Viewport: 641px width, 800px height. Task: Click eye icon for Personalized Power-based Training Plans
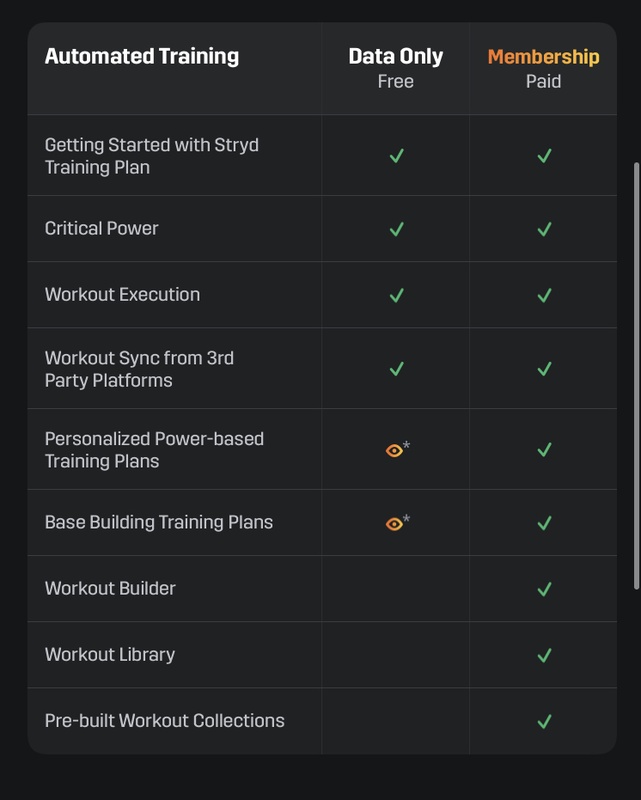coord(394,451)
